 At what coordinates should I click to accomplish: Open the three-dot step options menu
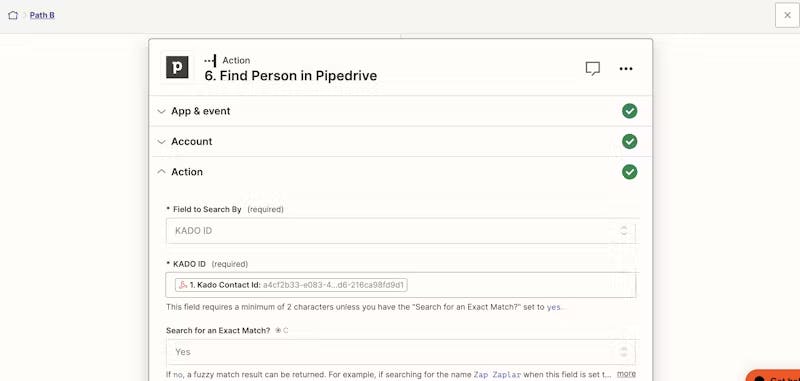pos(626,68)
